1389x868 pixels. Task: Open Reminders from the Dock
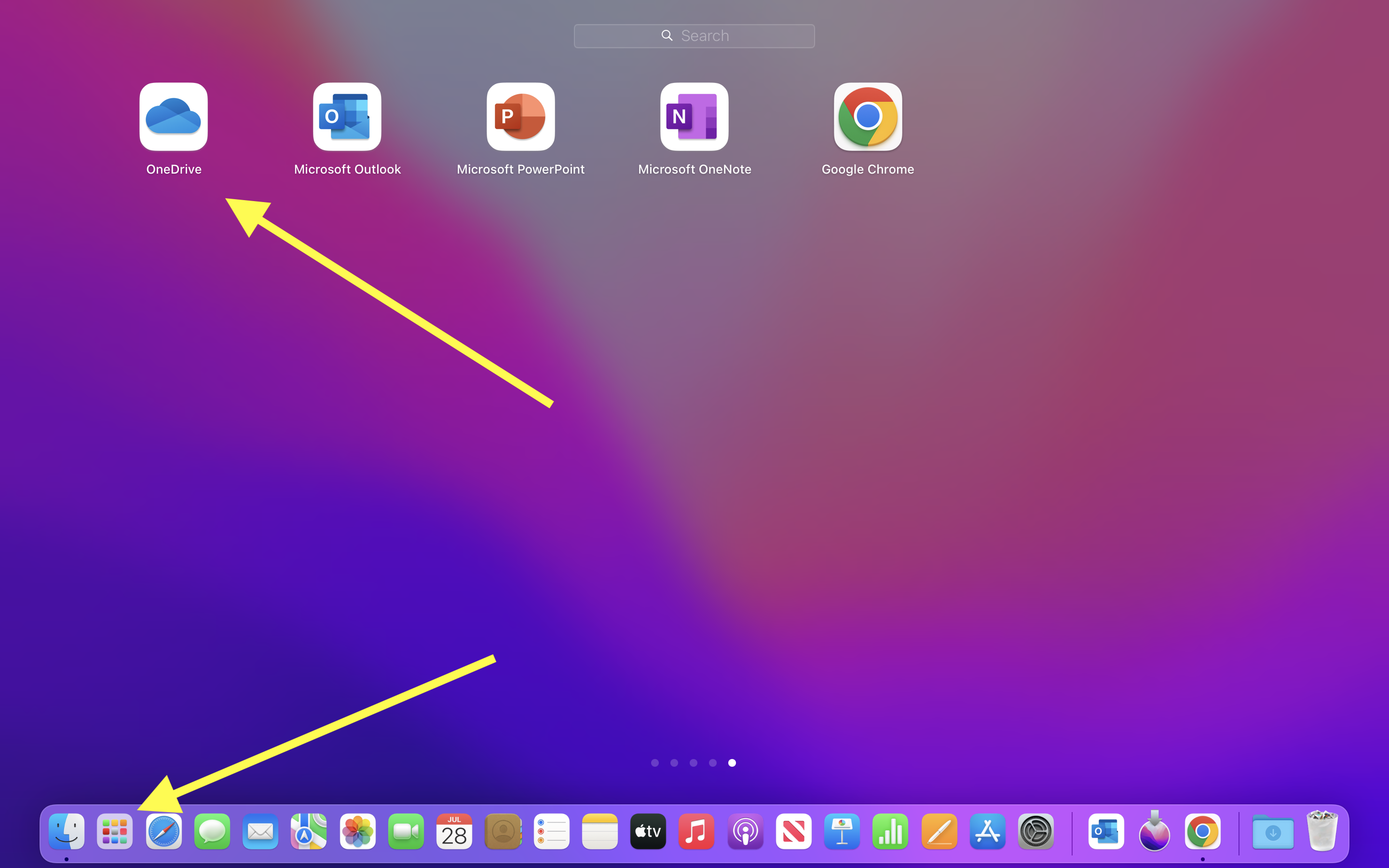(552, 831)
